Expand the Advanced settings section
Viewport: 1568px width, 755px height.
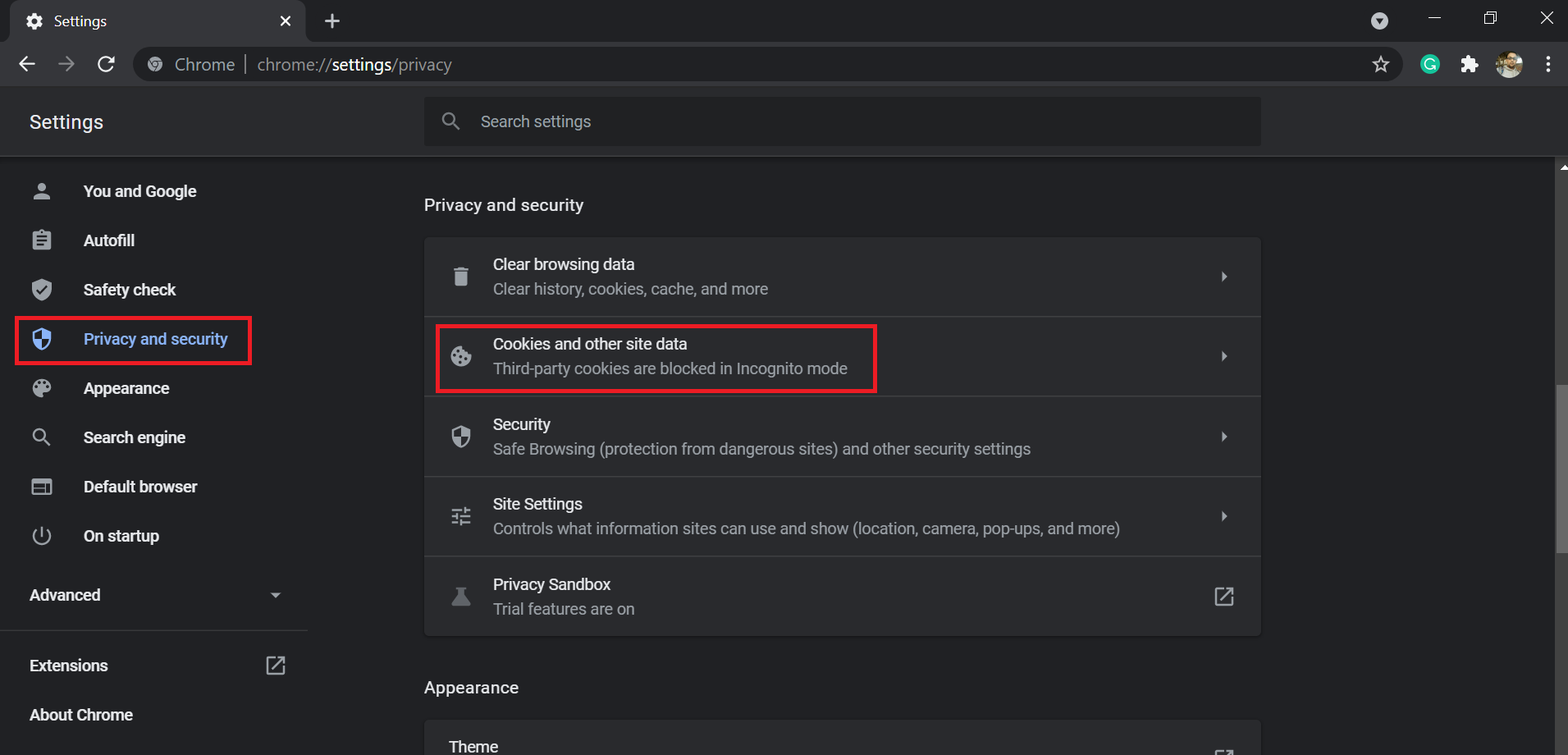pyautogui.click(x=154, y=595)
